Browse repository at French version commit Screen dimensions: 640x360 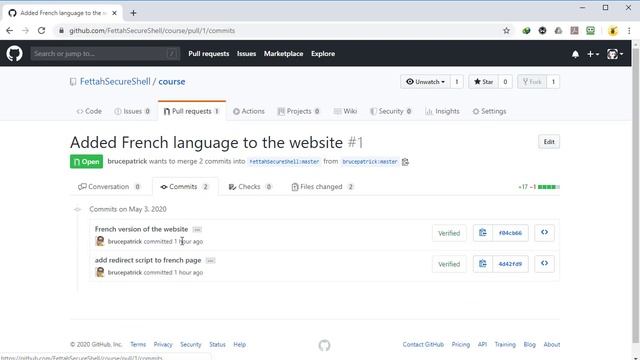tap(544, 233)
